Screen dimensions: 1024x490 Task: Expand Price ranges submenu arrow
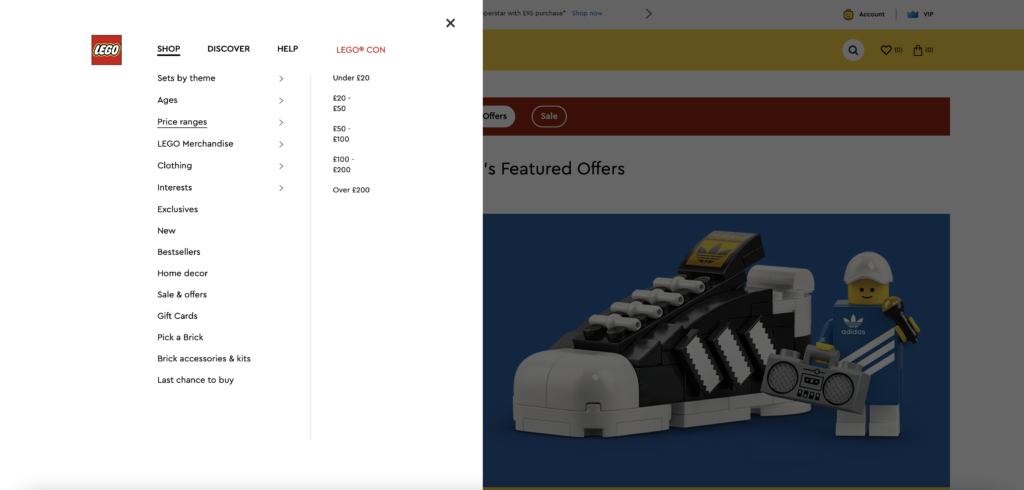pyautogui.click(x=281, y=122)
